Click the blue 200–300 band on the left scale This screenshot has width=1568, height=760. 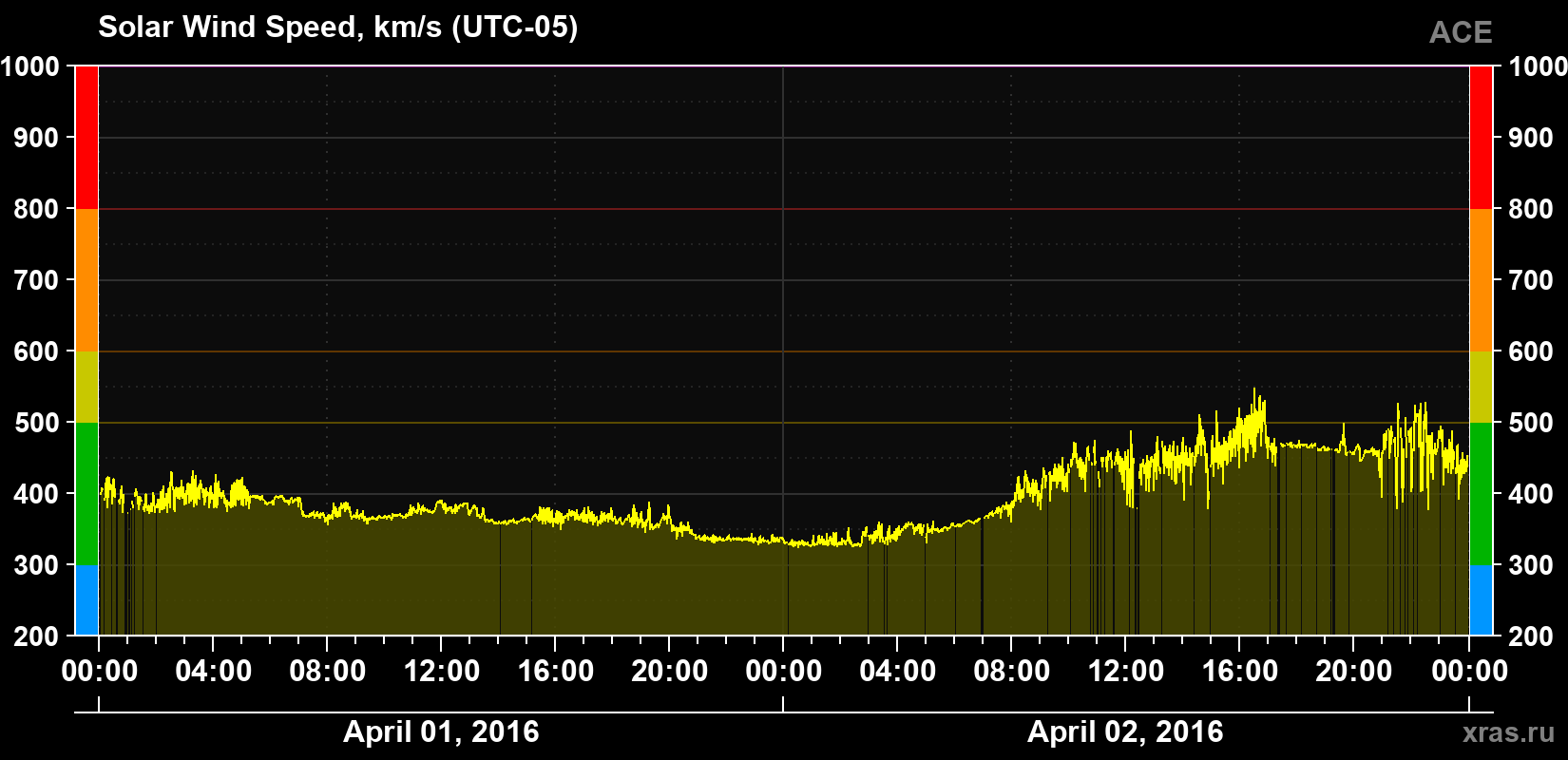coord(86,600)
